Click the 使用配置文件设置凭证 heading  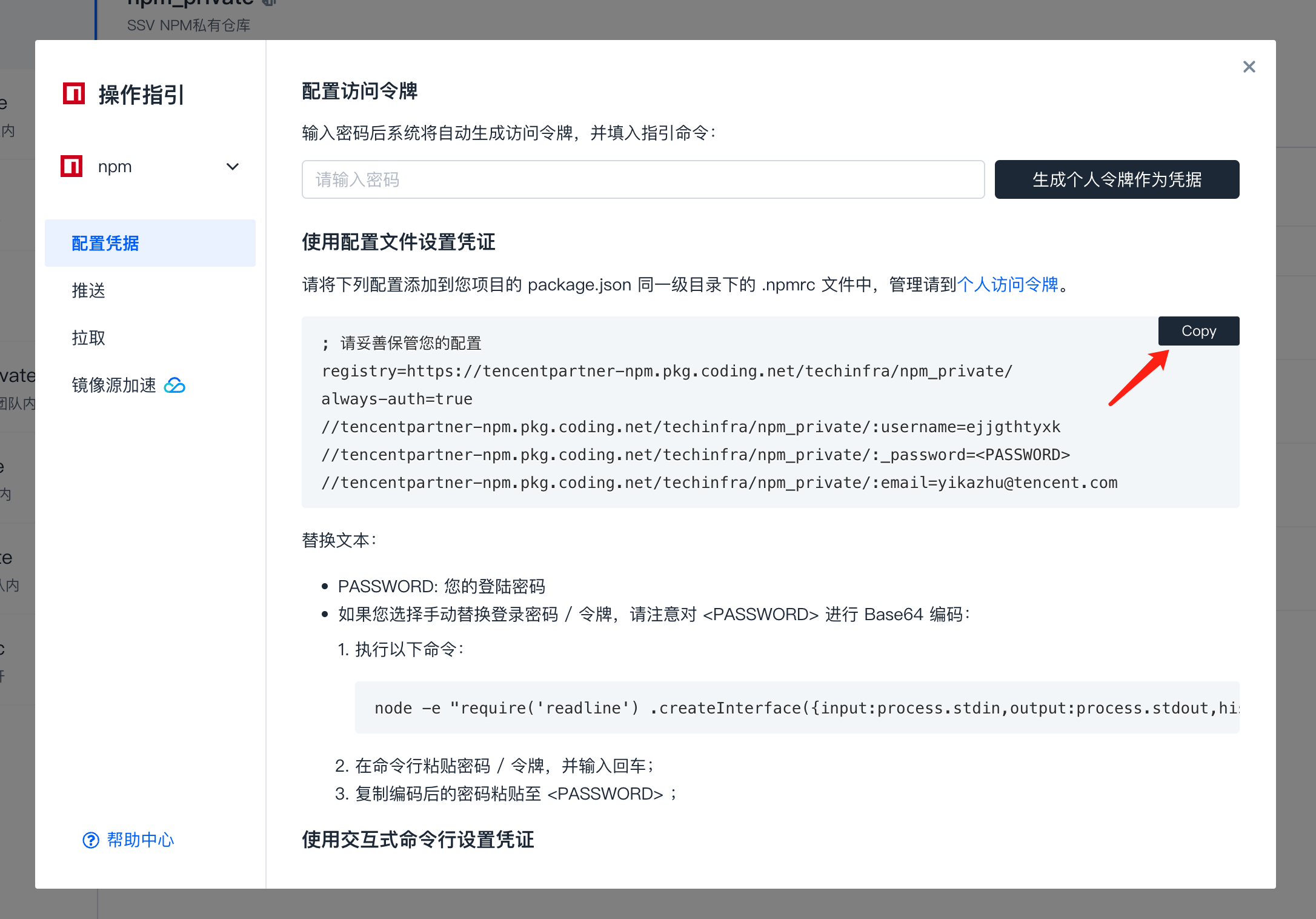pyautogui.click(x=399, y=242)
